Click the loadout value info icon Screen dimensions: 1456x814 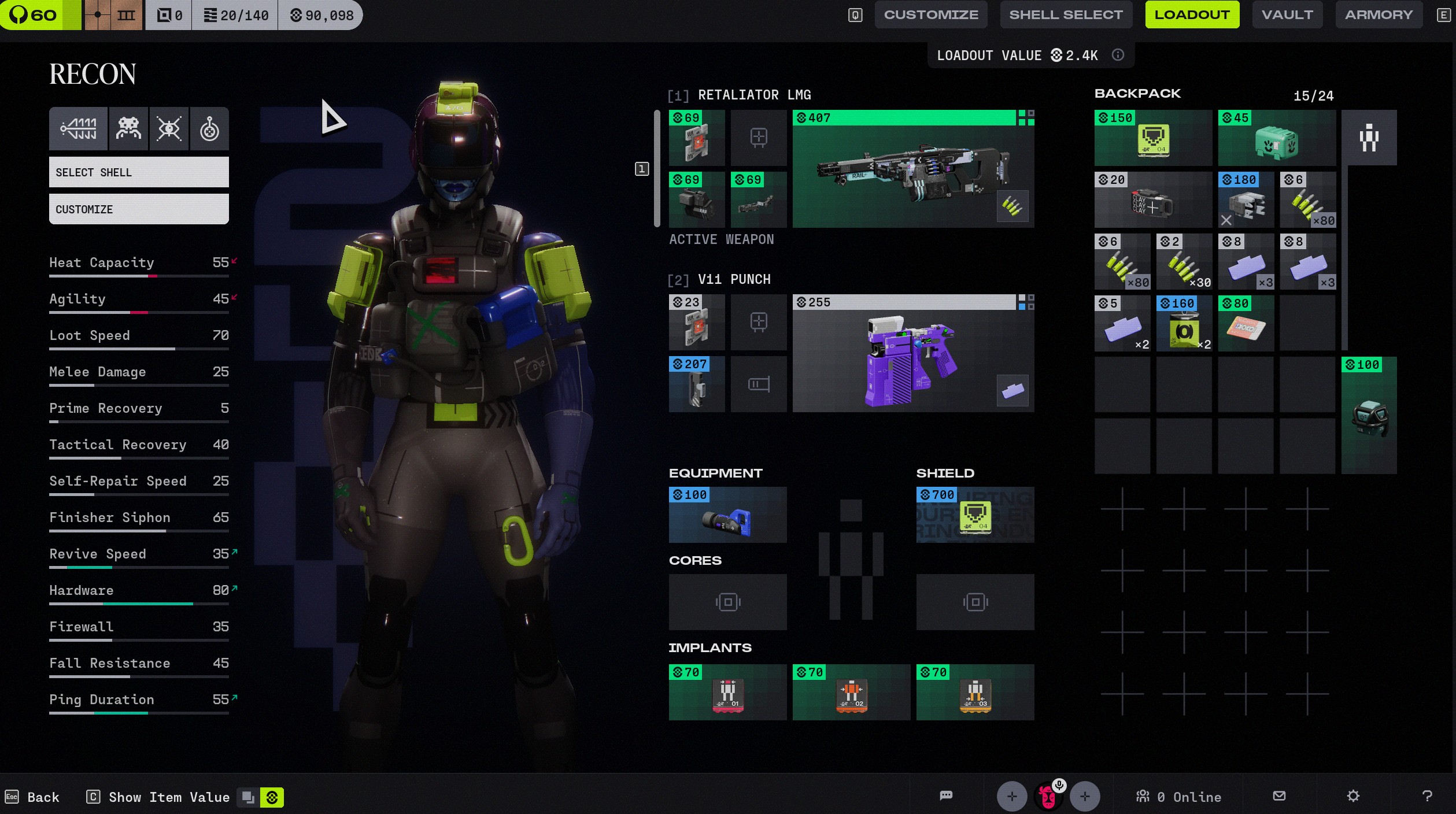(1118, 55)
